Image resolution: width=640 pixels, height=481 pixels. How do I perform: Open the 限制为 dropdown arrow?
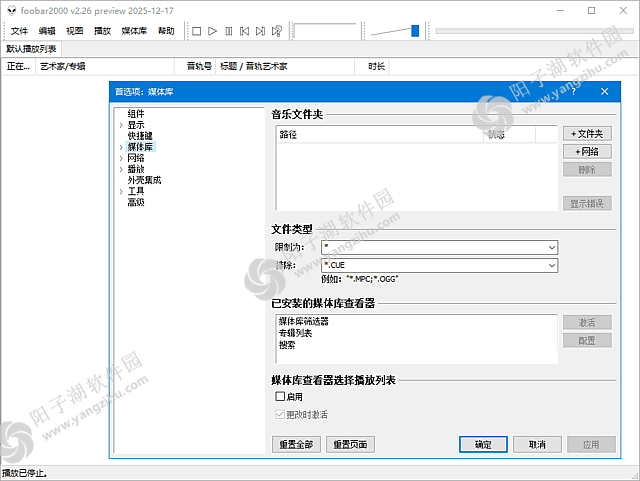coord(552,247)
